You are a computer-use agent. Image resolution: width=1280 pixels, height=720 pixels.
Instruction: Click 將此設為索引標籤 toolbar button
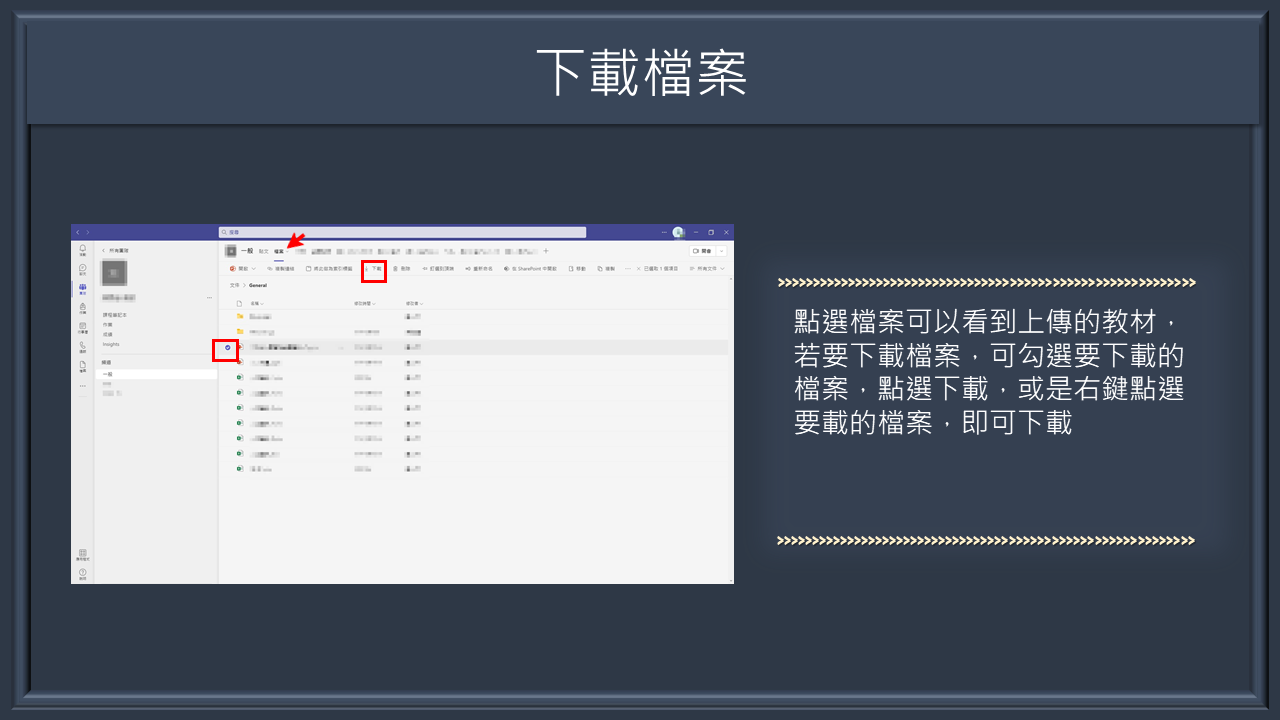tap(329, 268)
